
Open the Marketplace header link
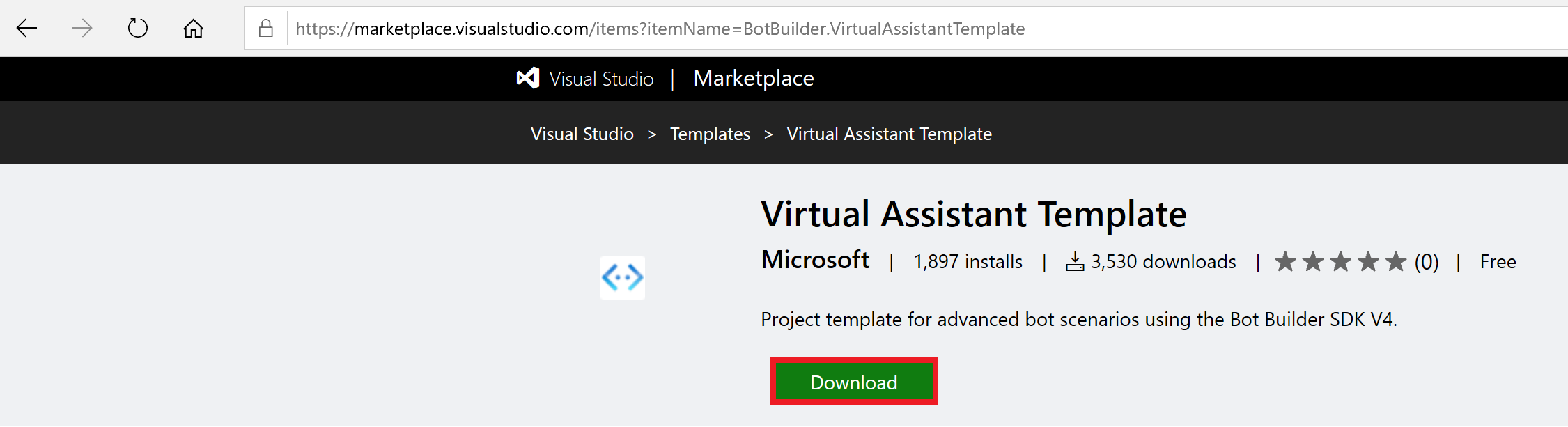pyautogui.click(x=754, y=78)
